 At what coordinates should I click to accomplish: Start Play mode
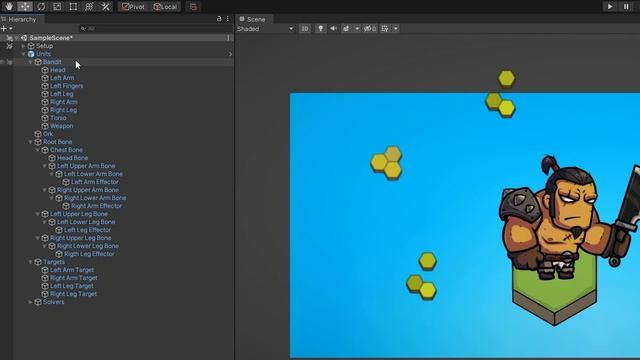point(610,7)
